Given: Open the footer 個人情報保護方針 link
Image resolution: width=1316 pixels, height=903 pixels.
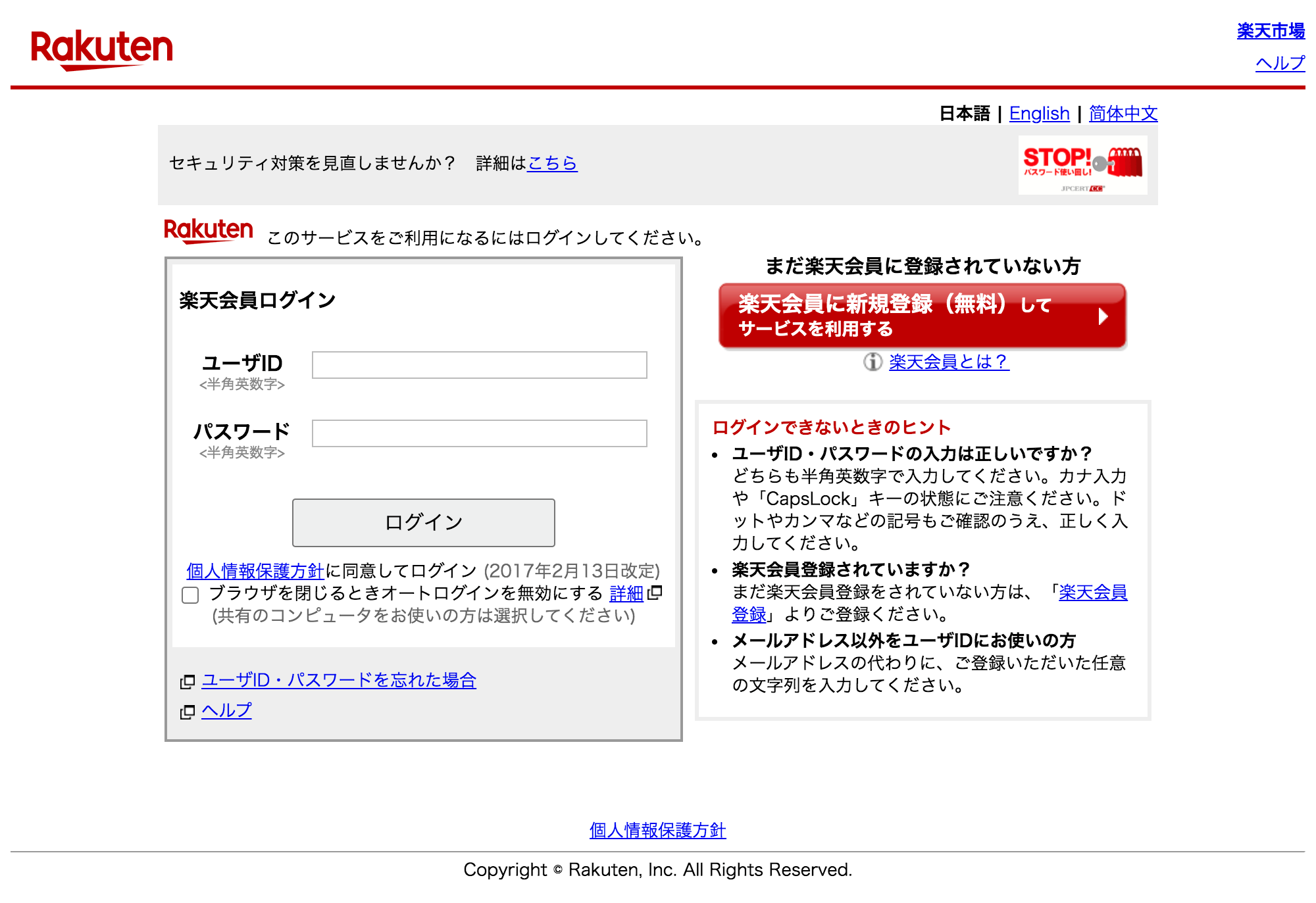Looking at the screenshot, I should (657, 830).
